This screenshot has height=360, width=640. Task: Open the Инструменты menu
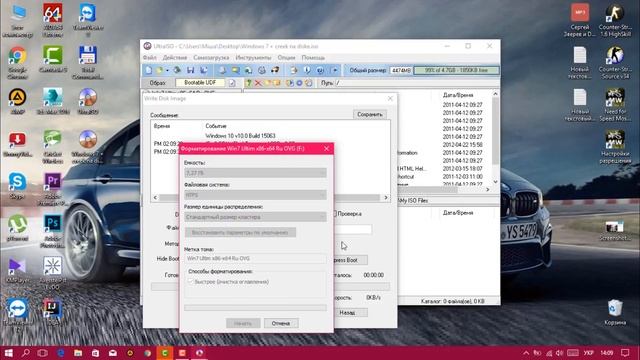[x=253, y=58]
